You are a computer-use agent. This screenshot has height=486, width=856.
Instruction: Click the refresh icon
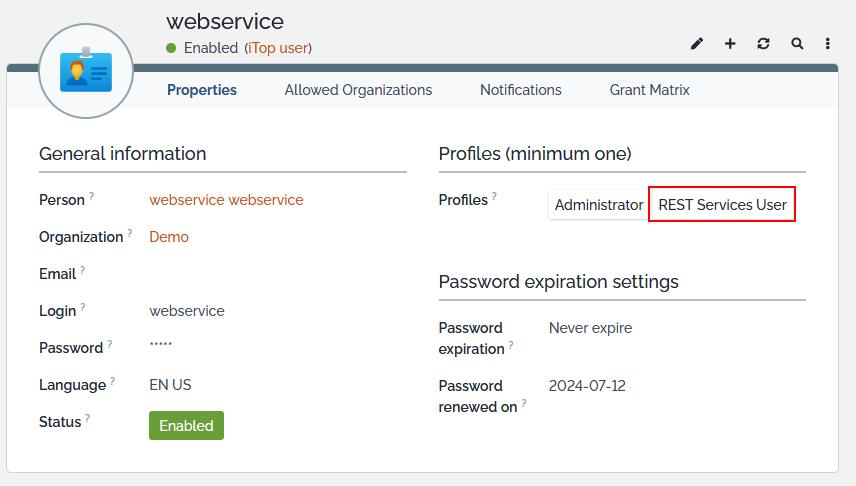tap(763, 44)
